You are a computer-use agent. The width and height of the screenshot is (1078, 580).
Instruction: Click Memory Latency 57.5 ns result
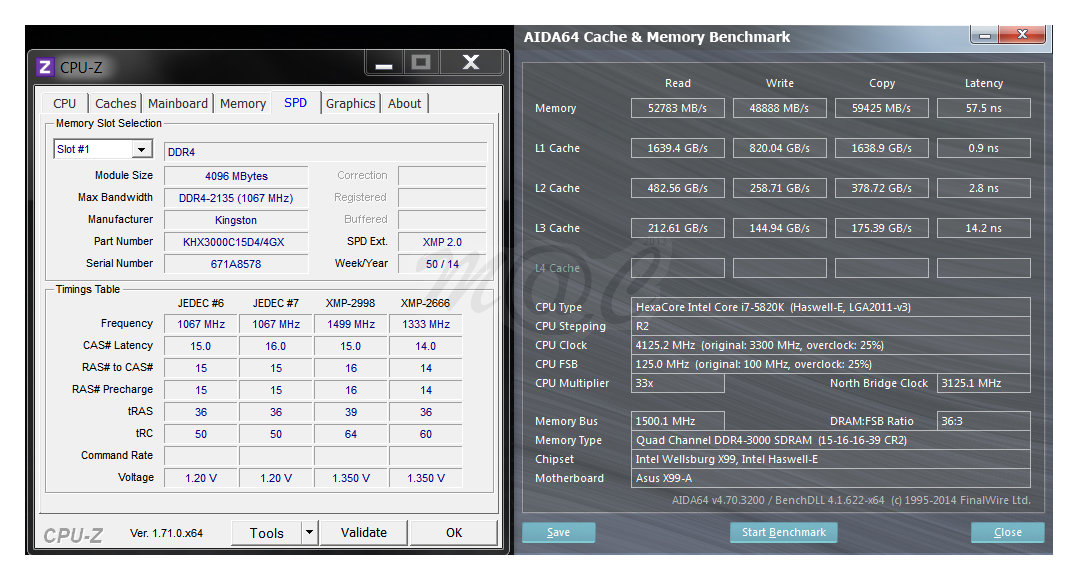coord(983,108)
